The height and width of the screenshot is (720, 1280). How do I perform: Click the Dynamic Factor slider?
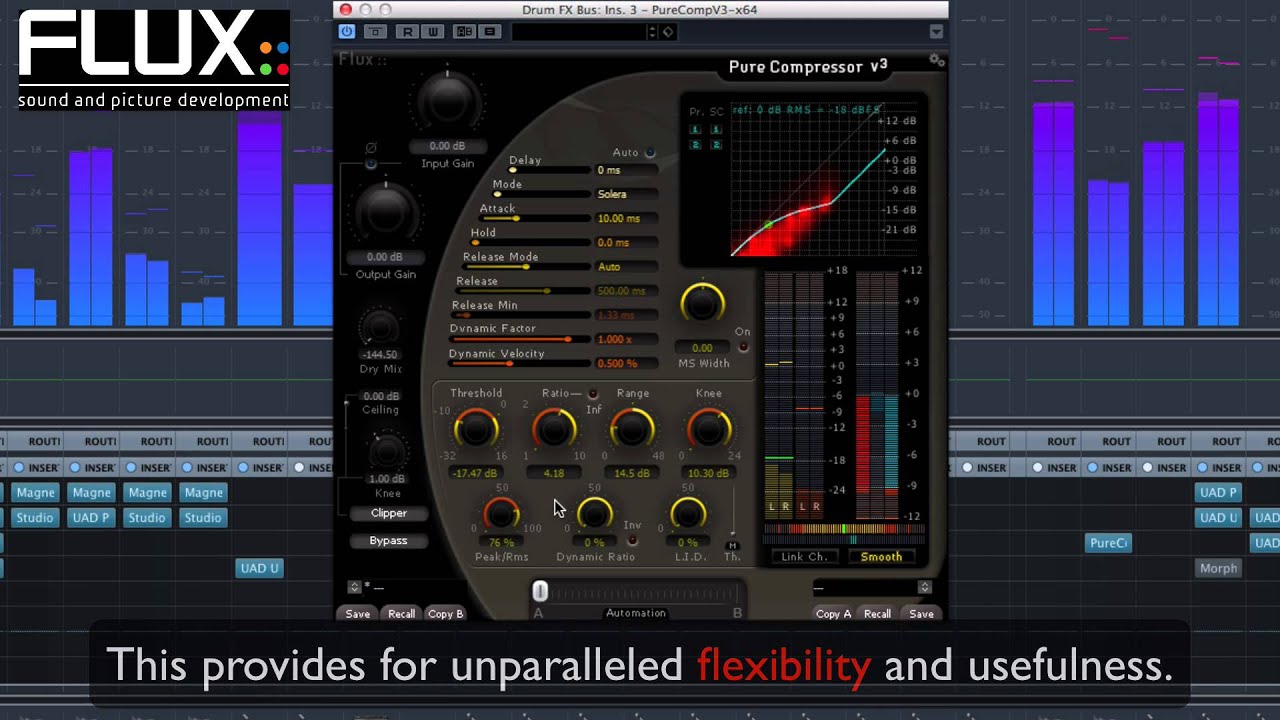(x=520, y=339)
